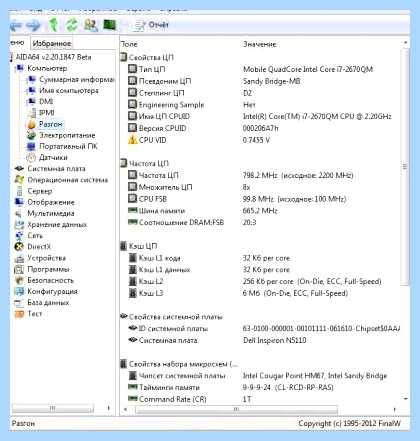This screenshot has width=420, height=441.
Task: Click the Сеть category icon
Action: coord(19,236)
